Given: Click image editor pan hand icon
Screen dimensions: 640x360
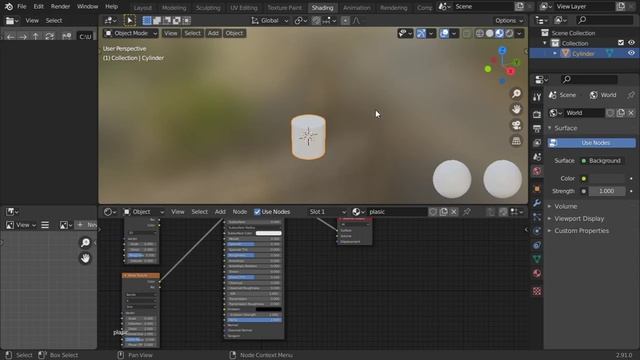Looking at the screenshot, I should coord(85,258).
